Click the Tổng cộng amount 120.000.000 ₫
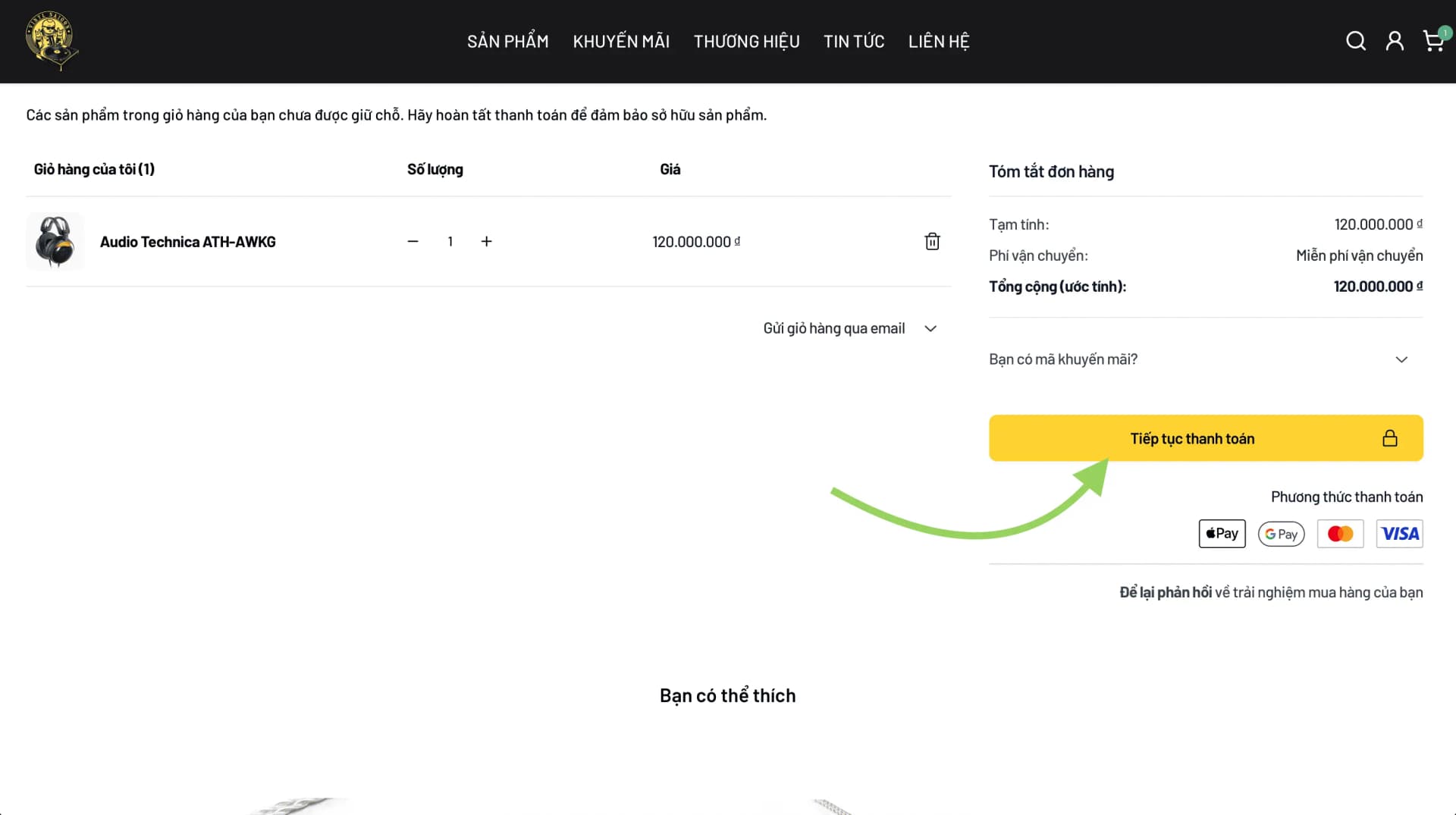 1378,287
